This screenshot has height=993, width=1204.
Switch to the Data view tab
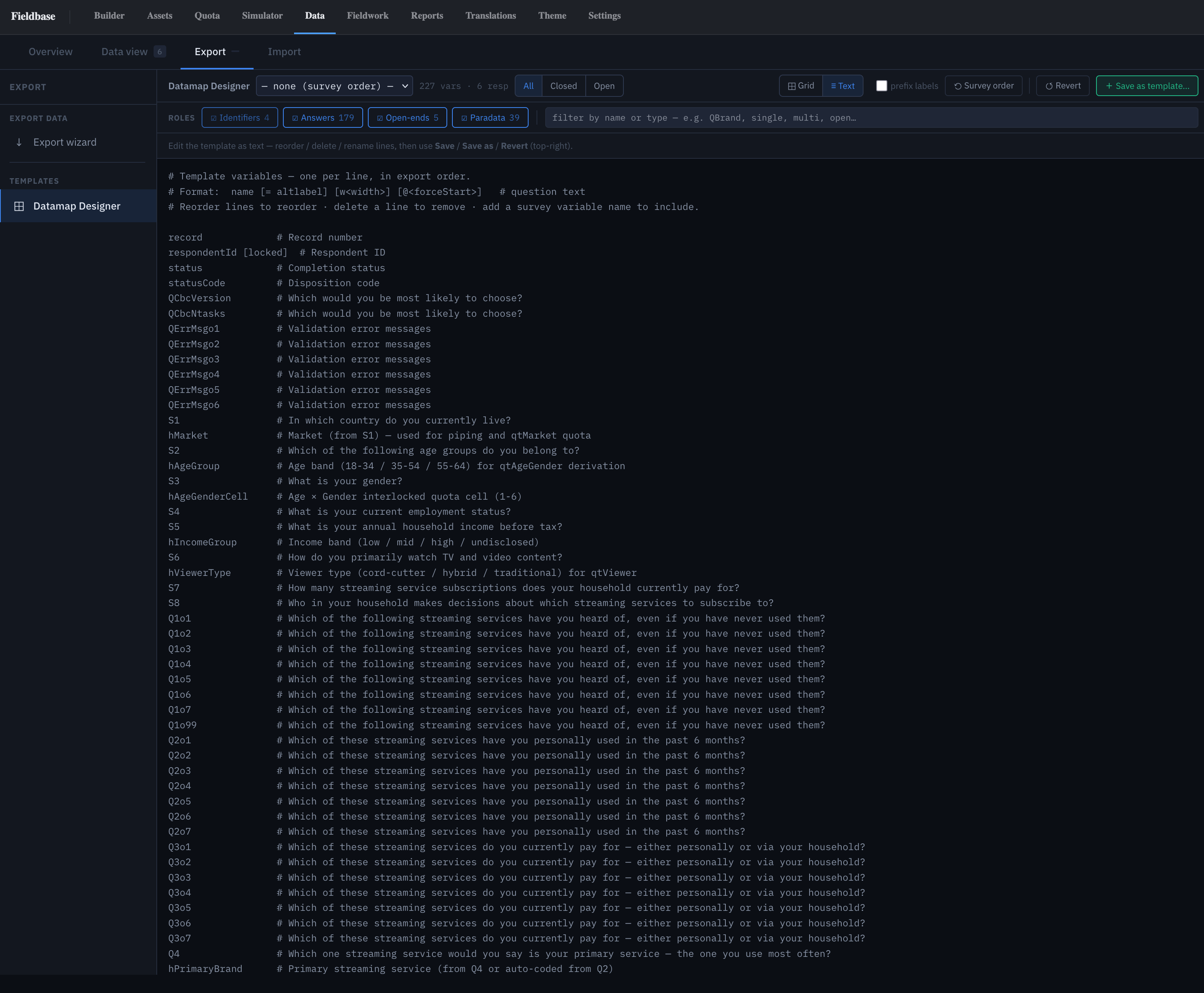coord(133,52)
